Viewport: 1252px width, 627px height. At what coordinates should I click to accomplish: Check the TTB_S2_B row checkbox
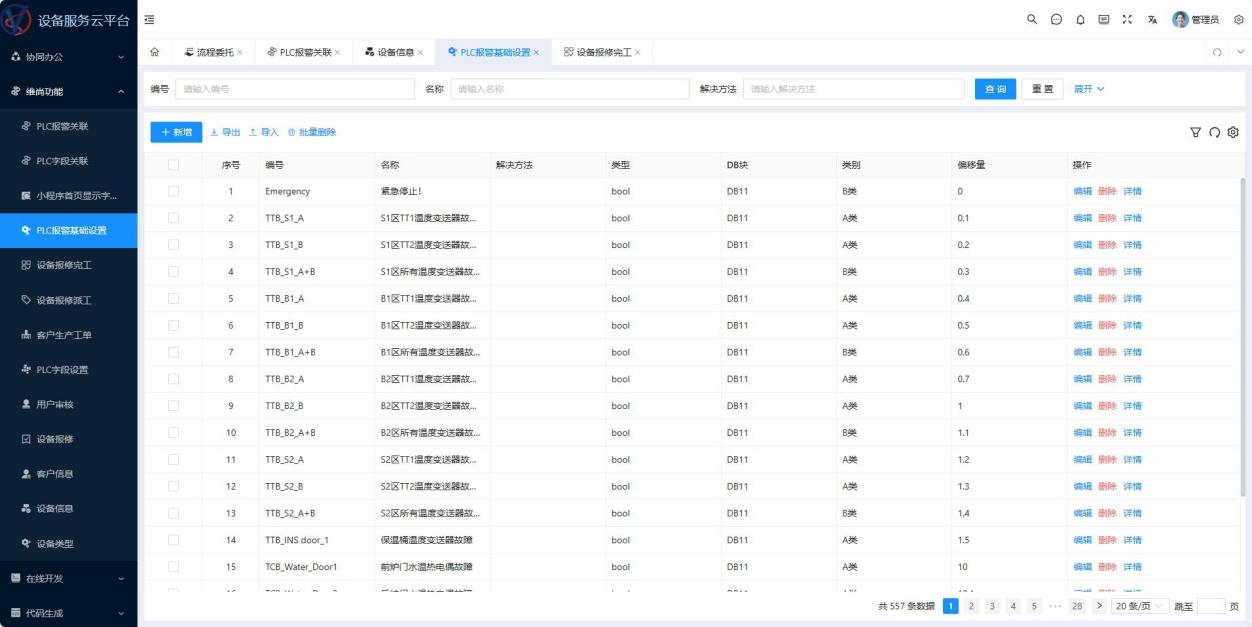click(173, 486)
